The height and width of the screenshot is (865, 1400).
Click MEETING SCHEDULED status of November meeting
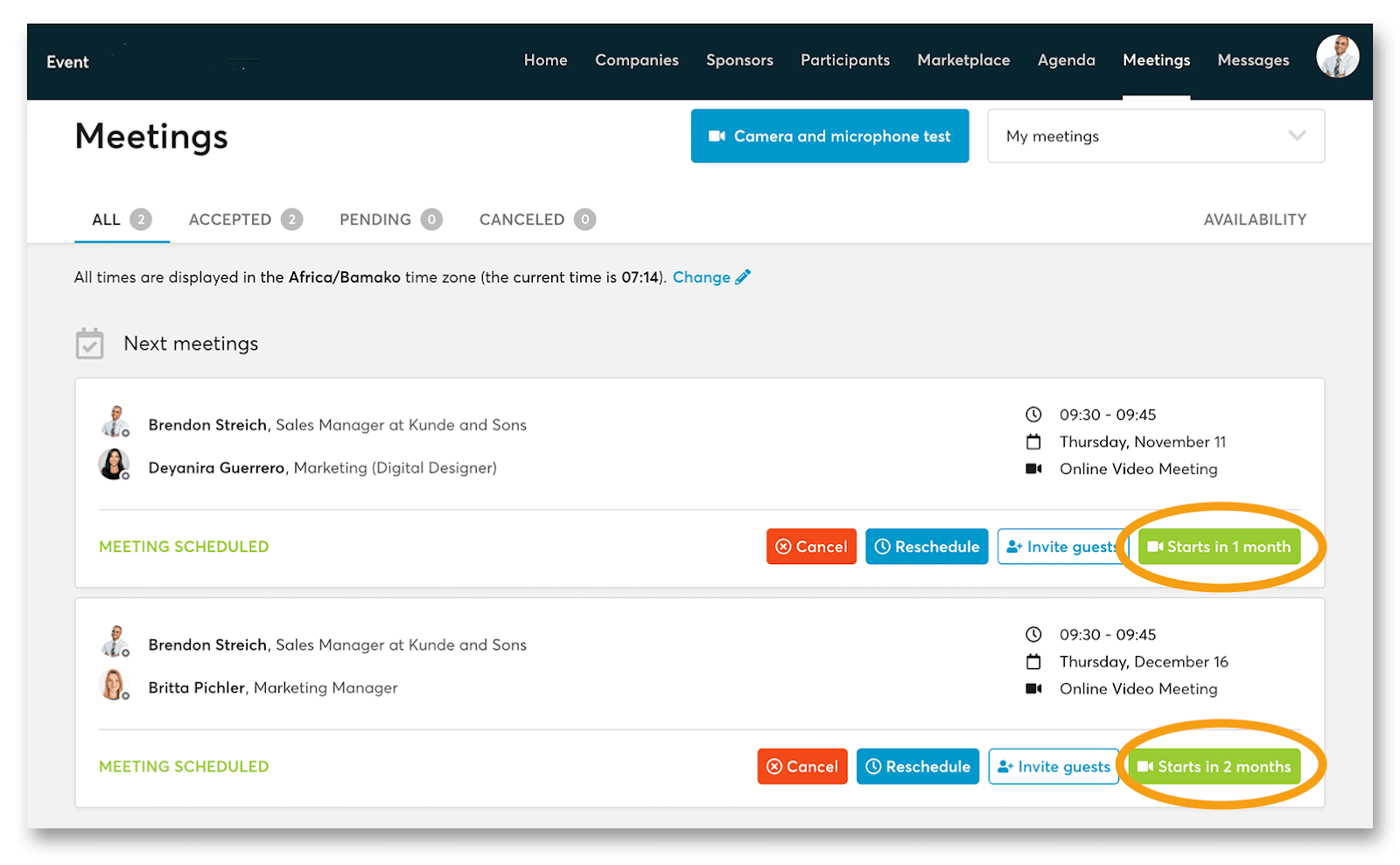(x=184, y=547)
